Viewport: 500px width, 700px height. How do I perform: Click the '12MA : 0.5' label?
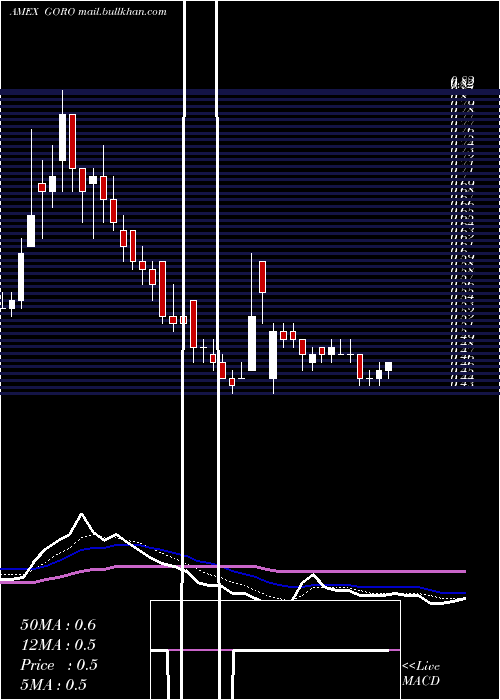point(58,645)
